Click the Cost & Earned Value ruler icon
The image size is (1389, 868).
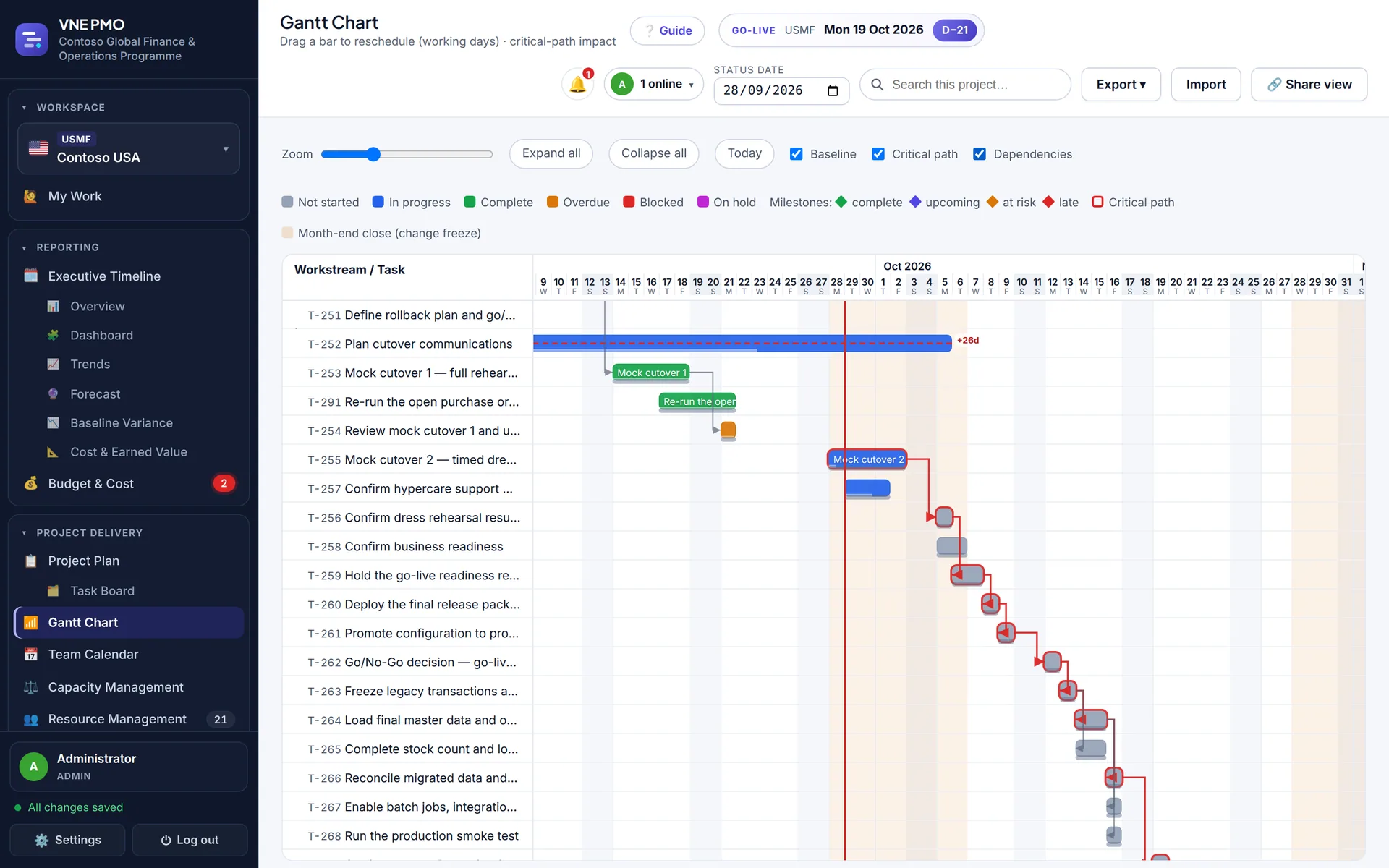point(53,452)
